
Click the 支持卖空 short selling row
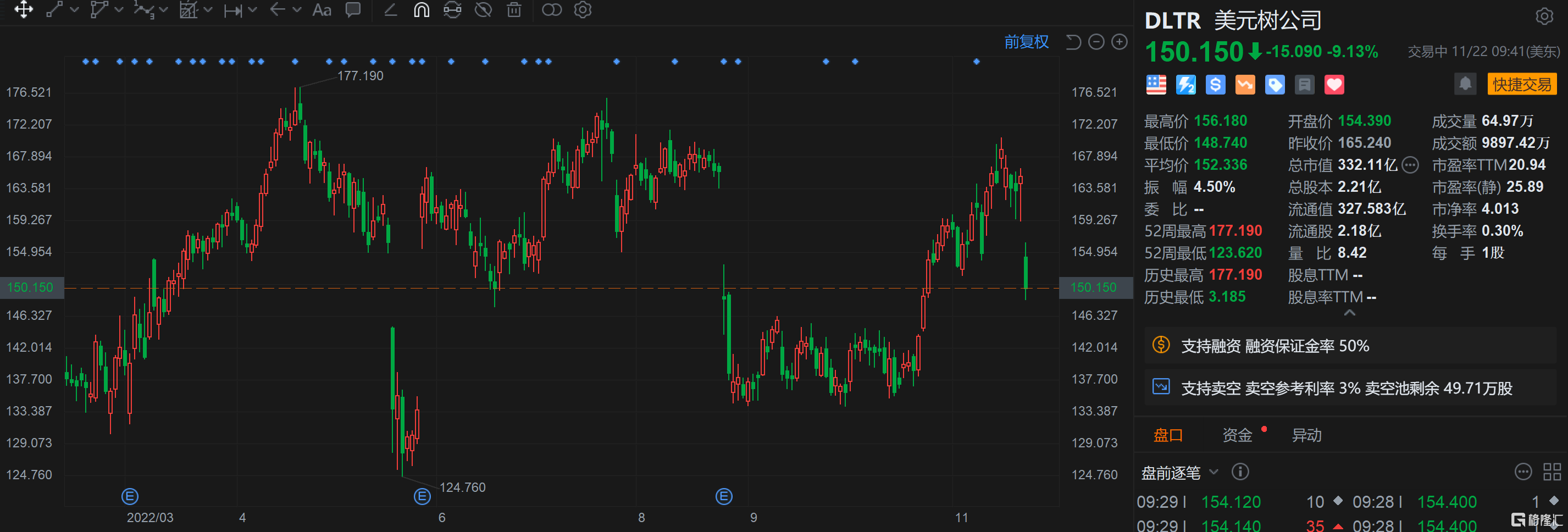pos(1350,388)
